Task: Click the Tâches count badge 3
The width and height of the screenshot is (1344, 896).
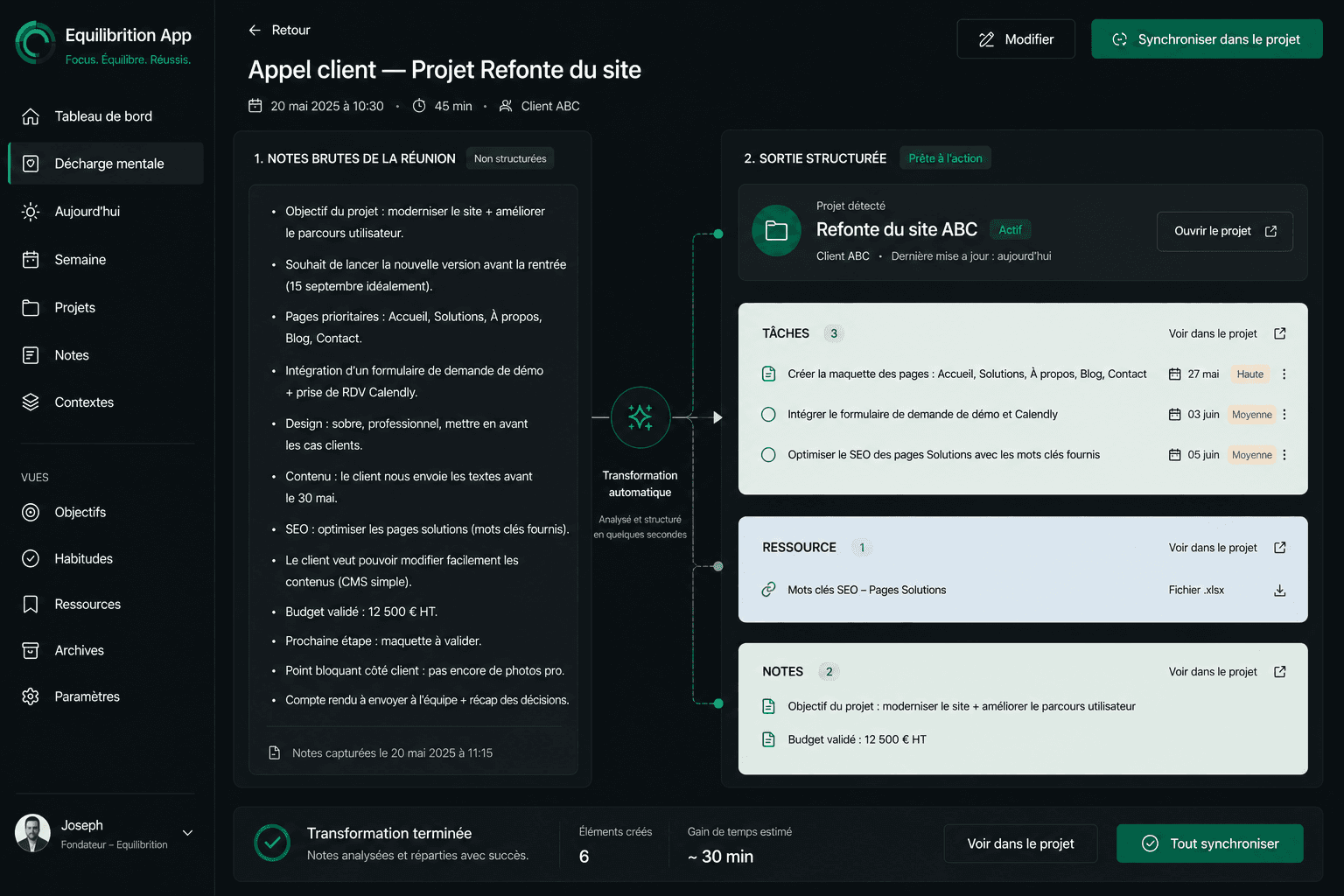Action: [834, 333]
